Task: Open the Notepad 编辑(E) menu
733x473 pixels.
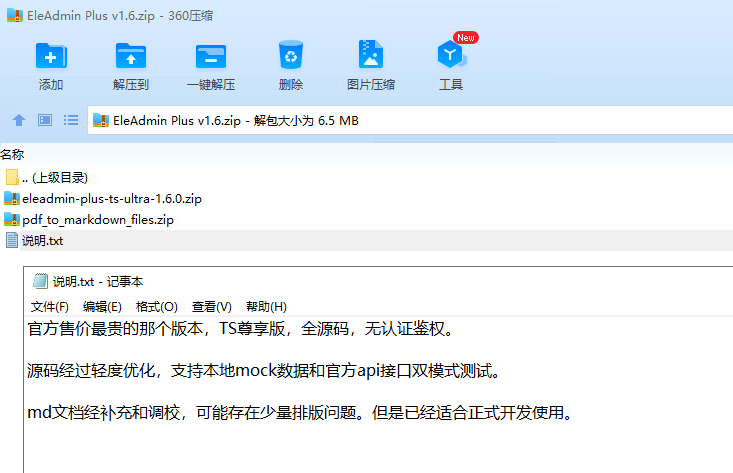Action: [102, 307]
